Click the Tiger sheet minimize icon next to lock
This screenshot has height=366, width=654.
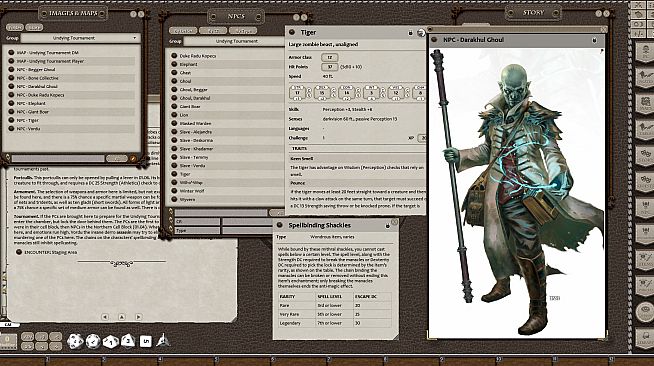click(x=420, y=33)
